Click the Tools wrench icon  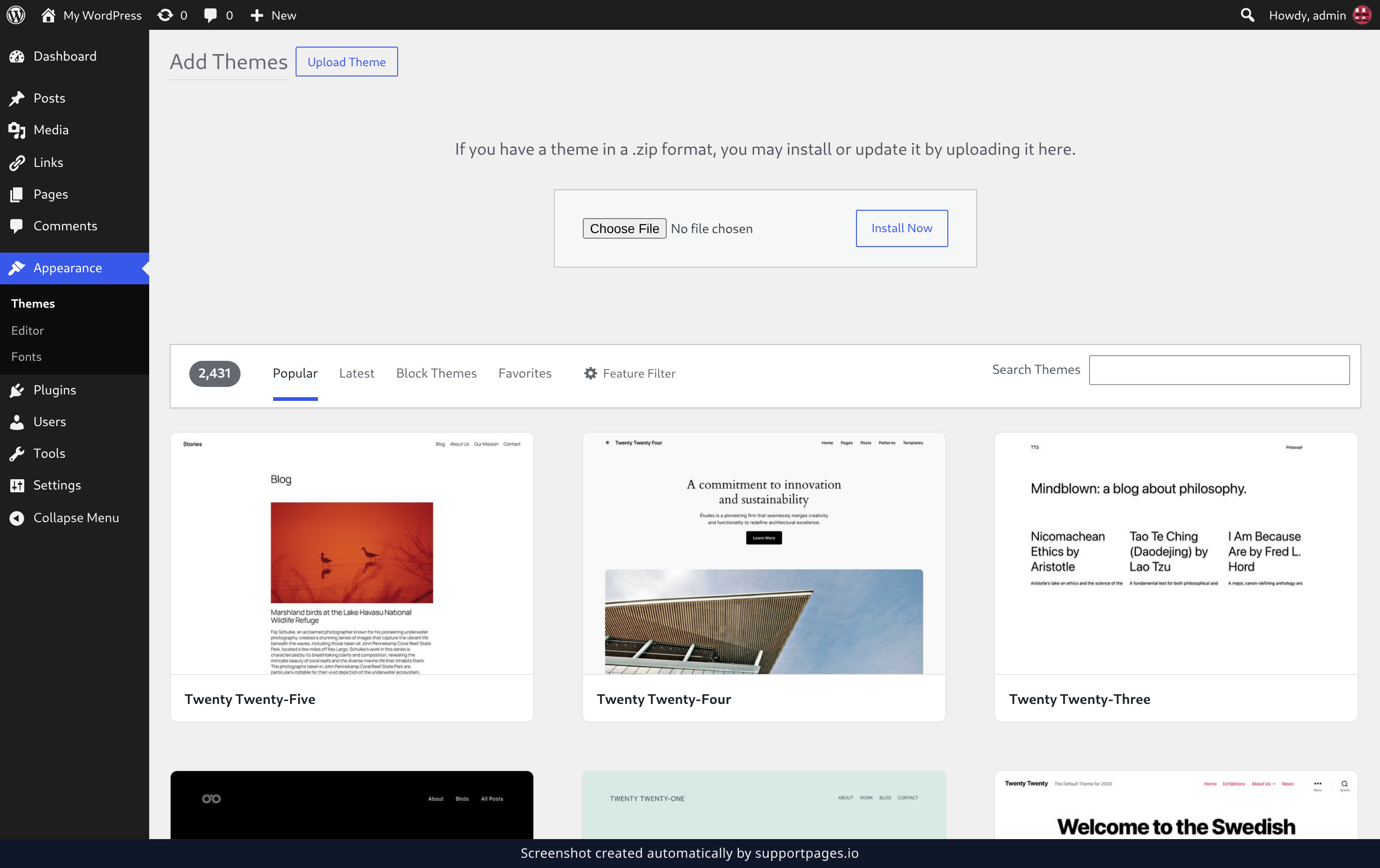click(17, 453)
